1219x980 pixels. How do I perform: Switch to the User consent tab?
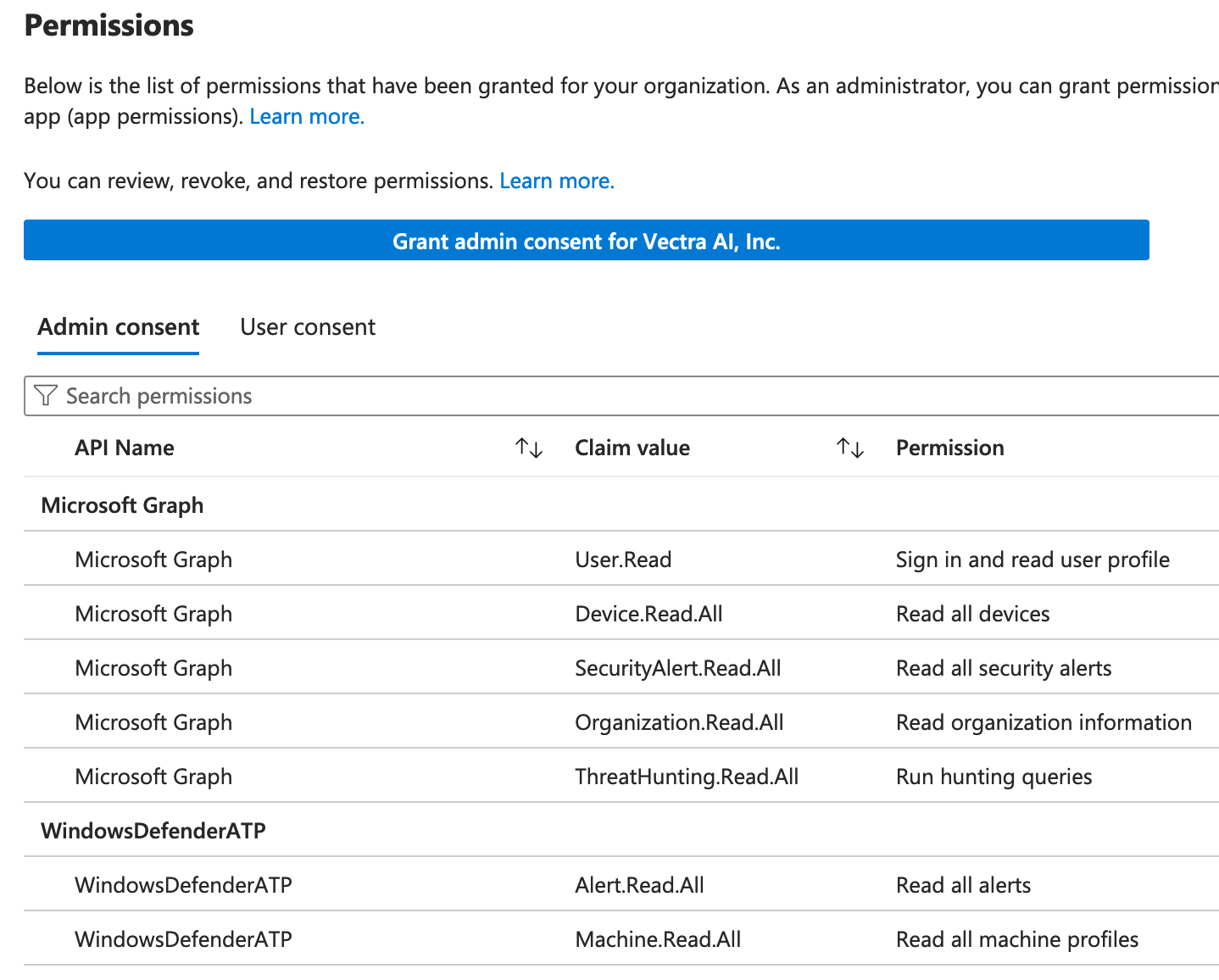coord(307,327)
